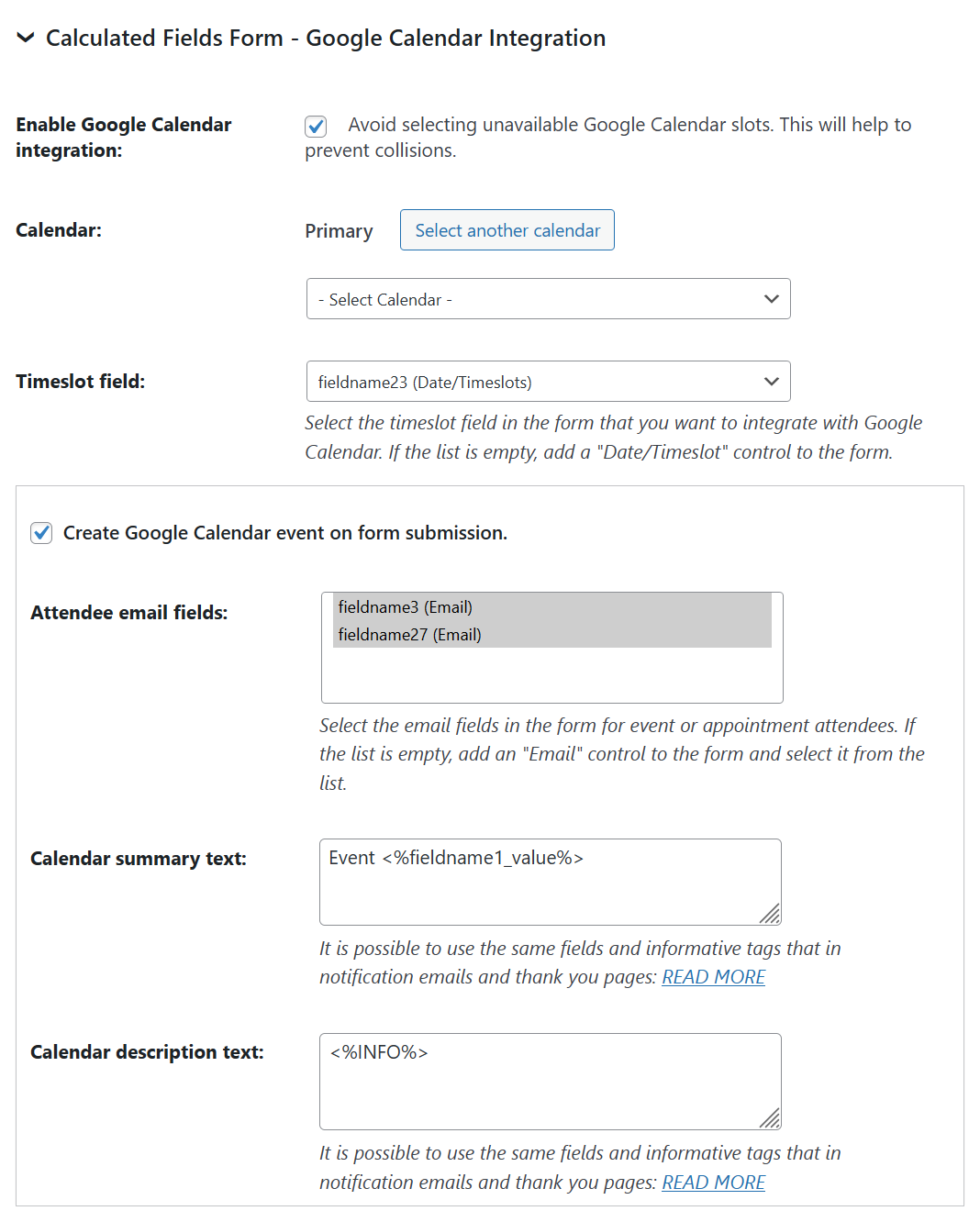The width and height of the screenshot is (980, 1222).
Task: Open the Timeslot field dropdown
Action: click(x=547, y=382)
